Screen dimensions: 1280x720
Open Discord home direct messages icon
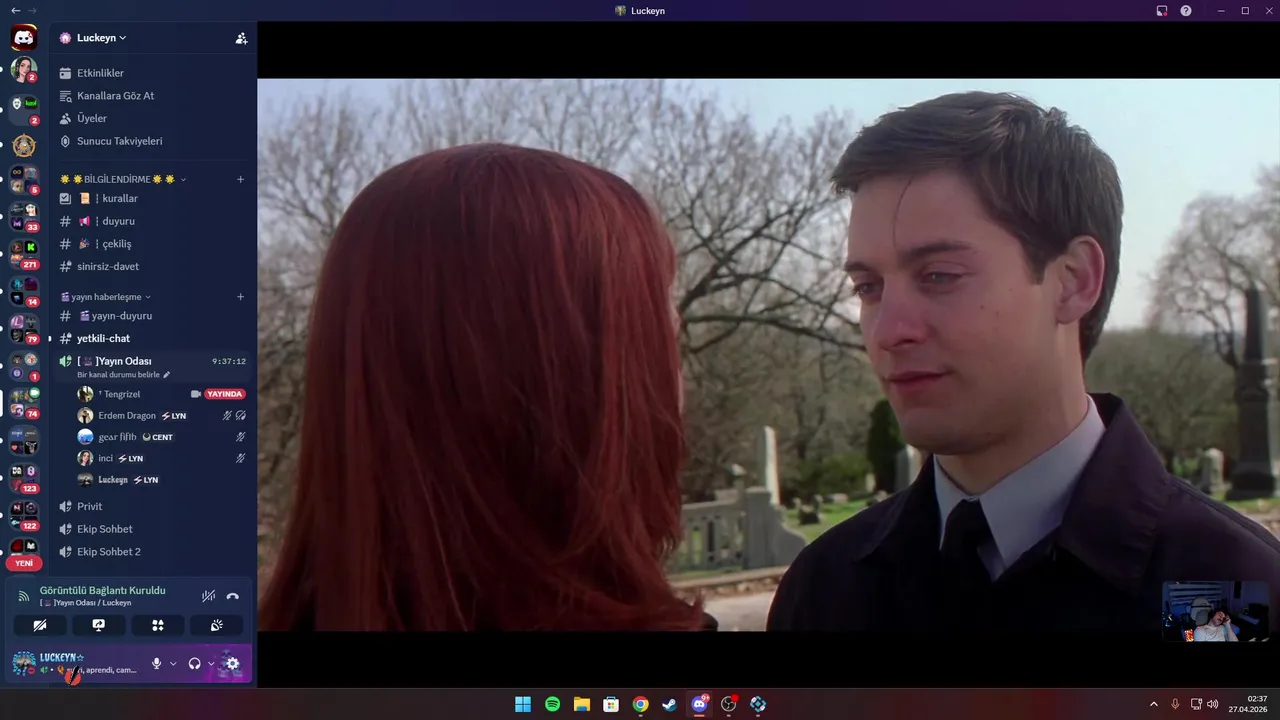pos(24,38)
